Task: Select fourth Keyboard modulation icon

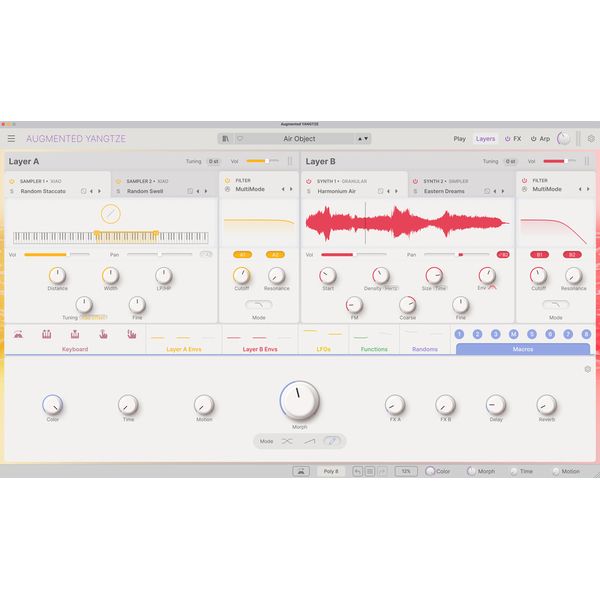Action: tap(103, 334)
